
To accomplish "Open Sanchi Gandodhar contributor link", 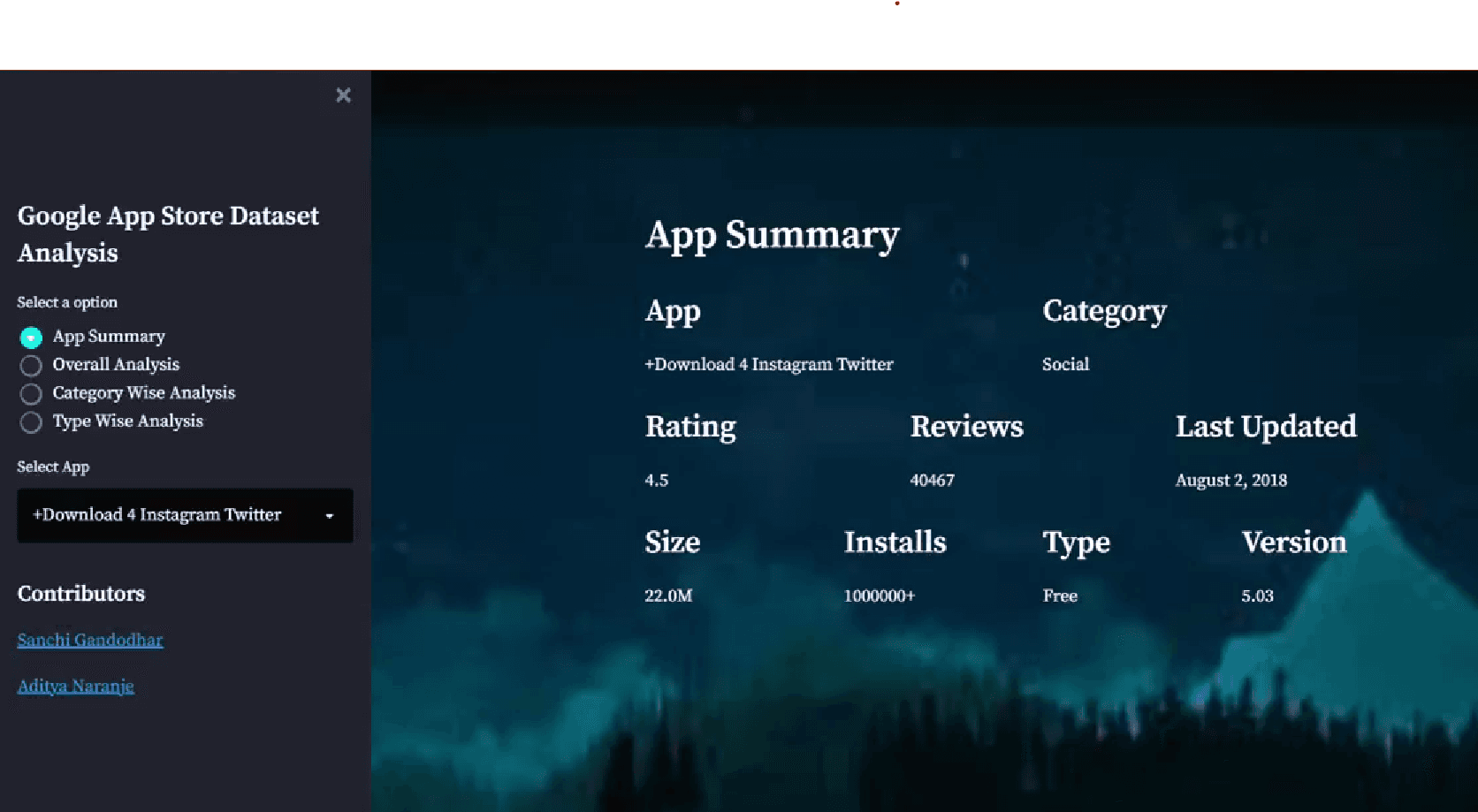I will point(90,640).
